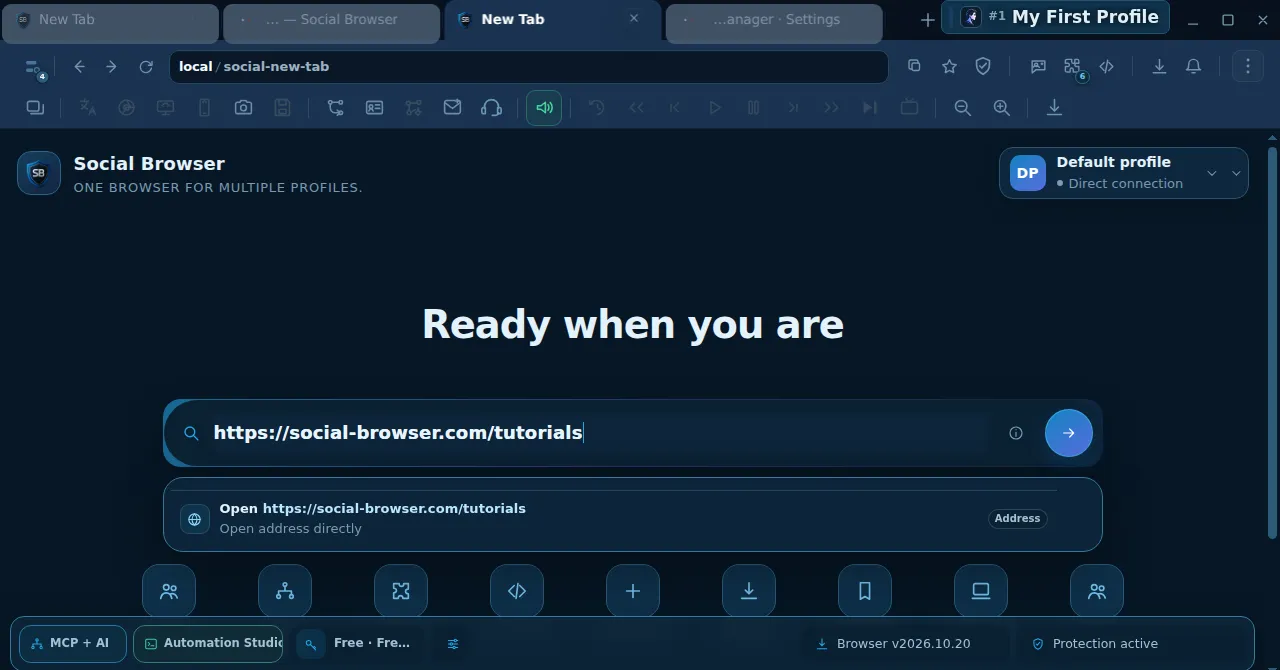
Task: Open the translate tool icon
Action: pos(88,108)
